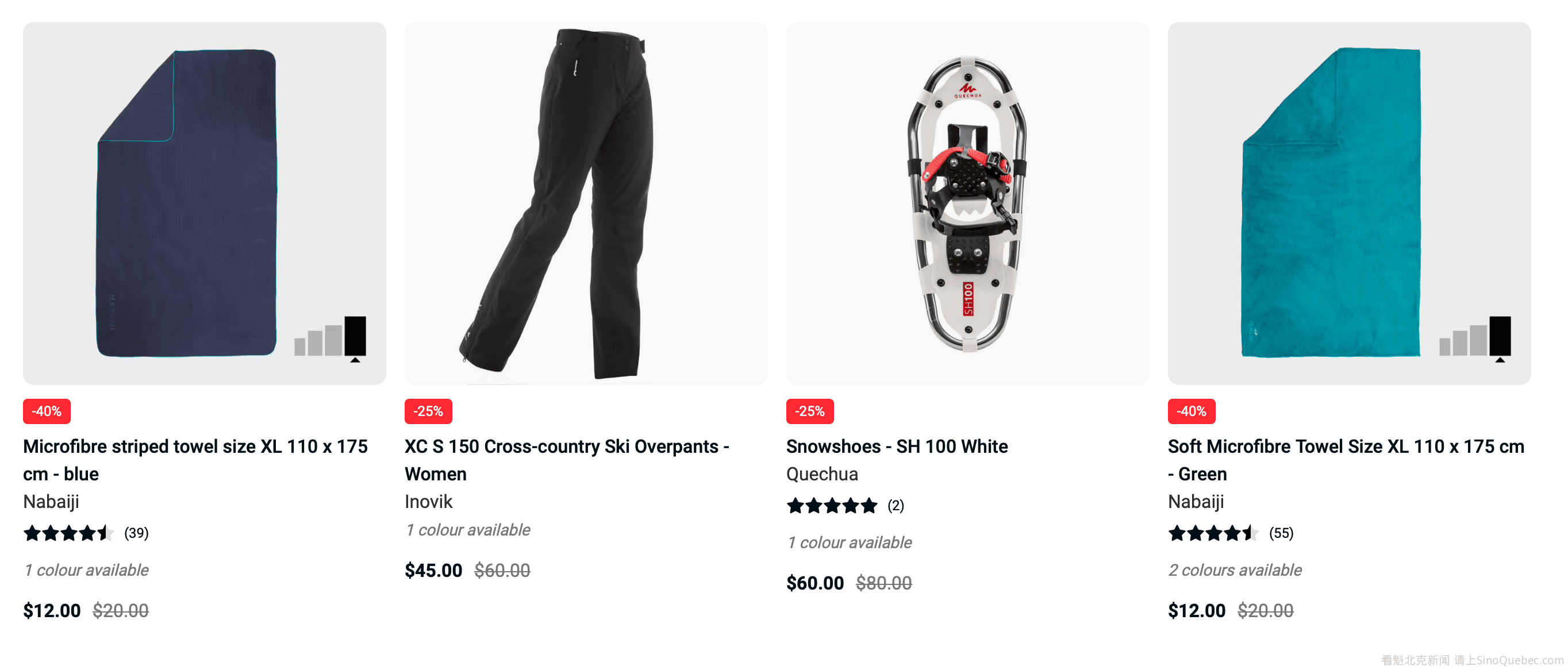This screenshot has height=670, width=1568.
Task: Open the black ski overpants product photo
Action: [x=586, y=203]
